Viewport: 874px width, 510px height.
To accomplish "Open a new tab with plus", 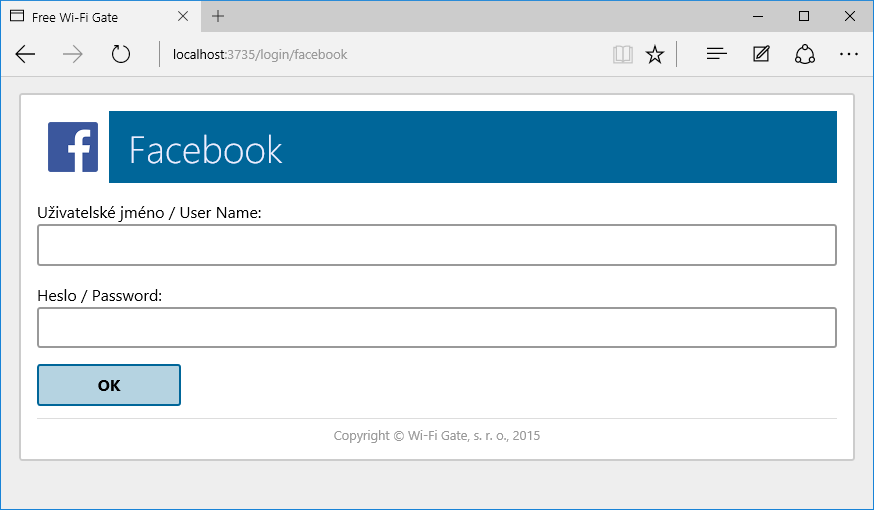I will click(x=218, y=16).
